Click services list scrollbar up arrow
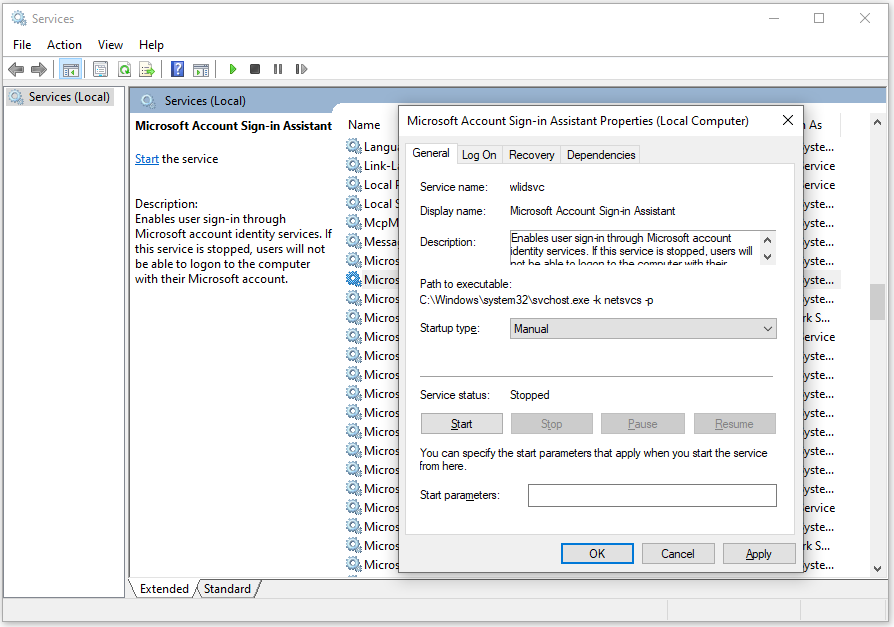 [877, 123]
